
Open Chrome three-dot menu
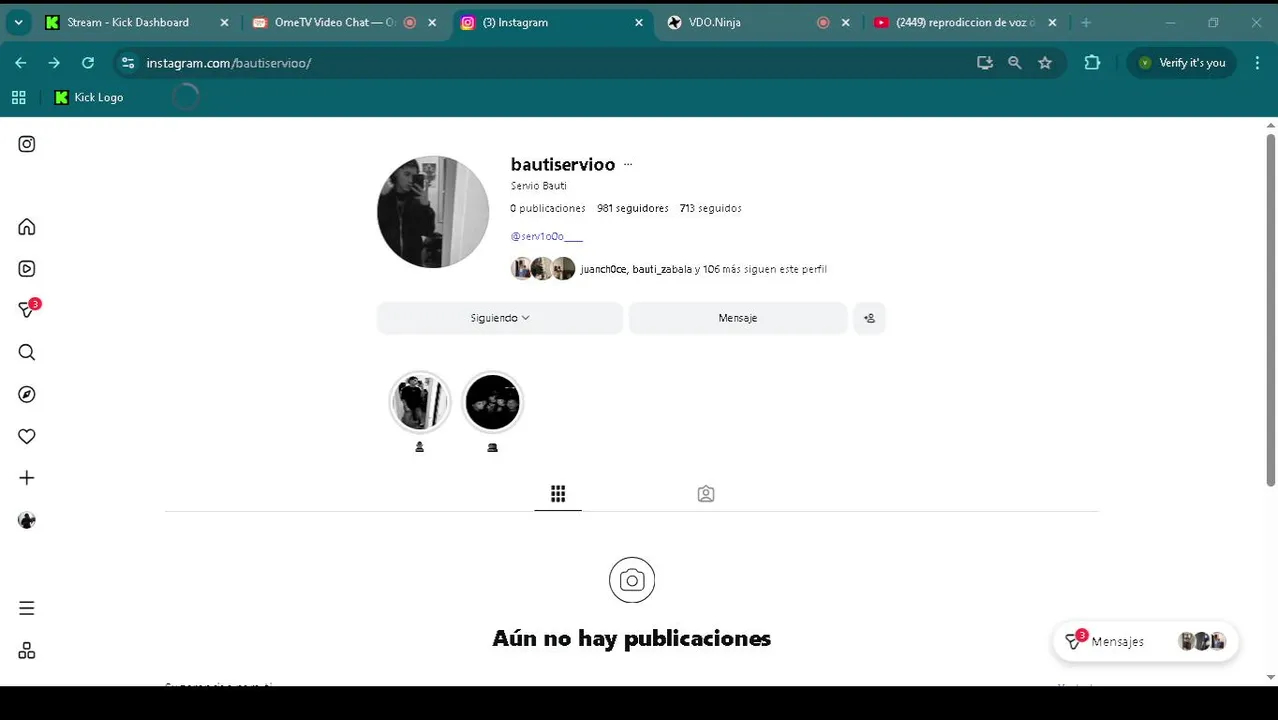pos(1257,63)
